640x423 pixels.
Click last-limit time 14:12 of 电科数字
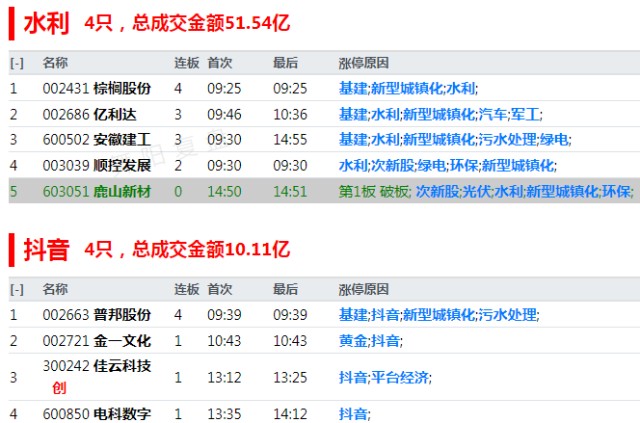tap(290, 414)
